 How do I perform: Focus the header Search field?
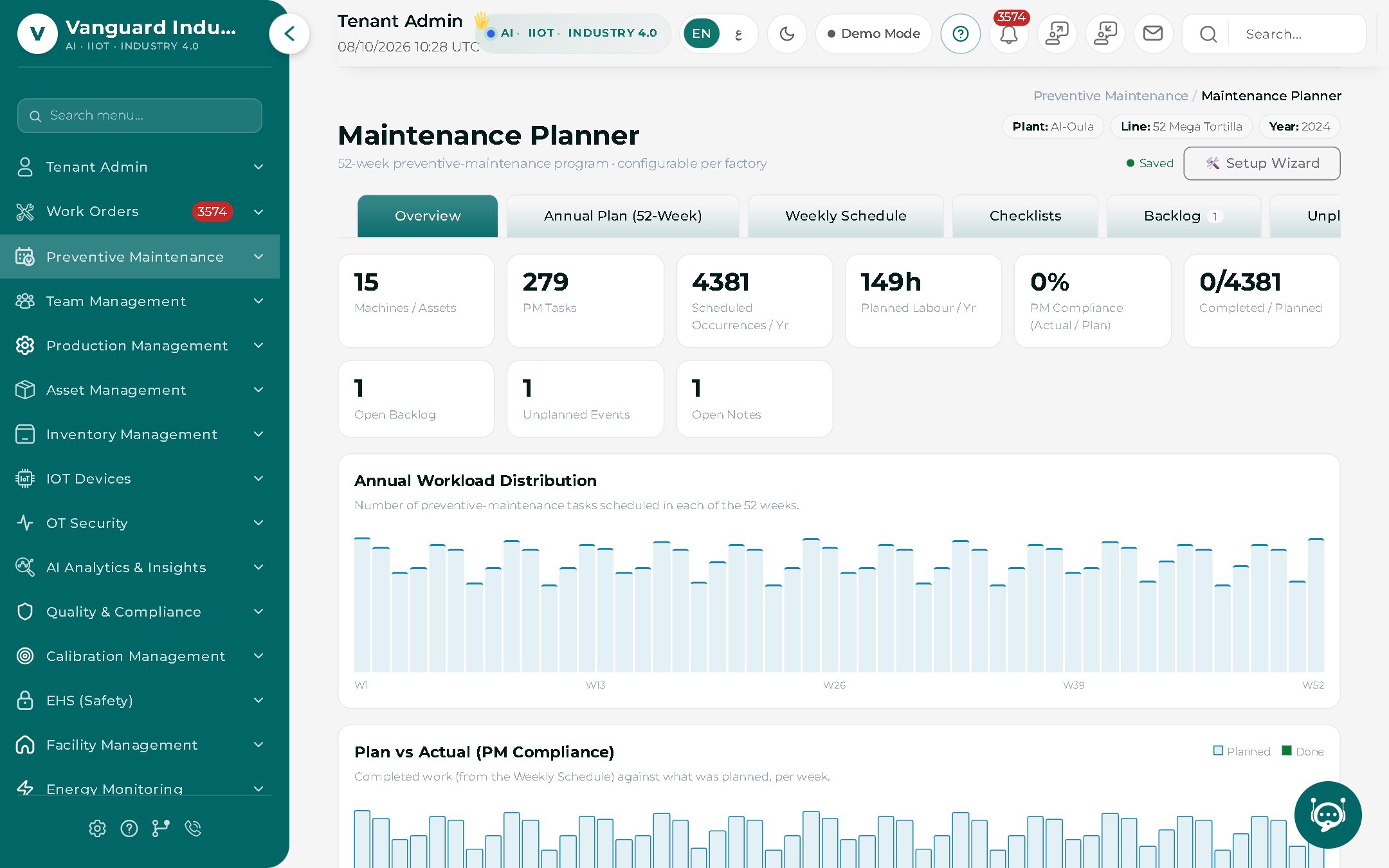pos(1299,34)
